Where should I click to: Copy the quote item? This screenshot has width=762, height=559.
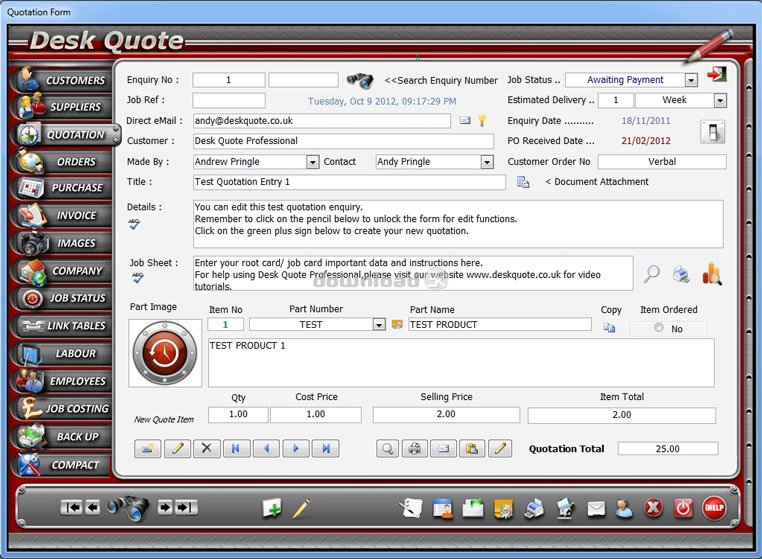tap(609, 328)
